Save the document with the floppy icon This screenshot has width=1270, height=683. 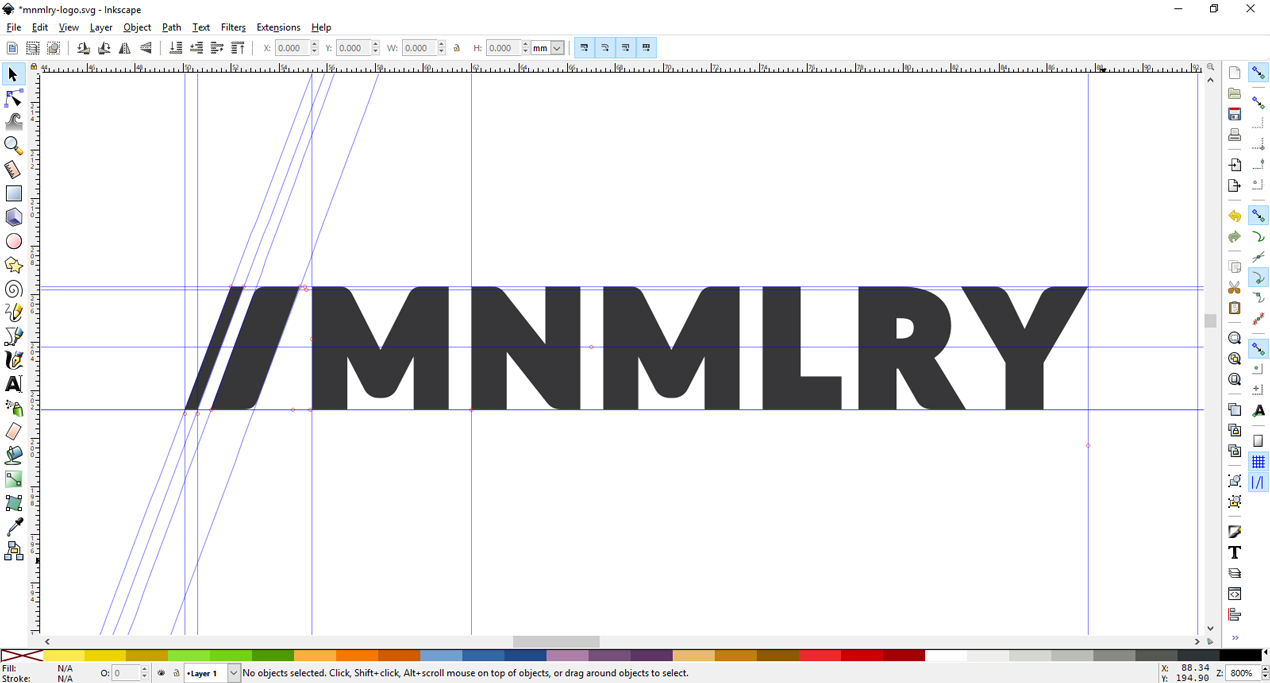pos(1235,115)
